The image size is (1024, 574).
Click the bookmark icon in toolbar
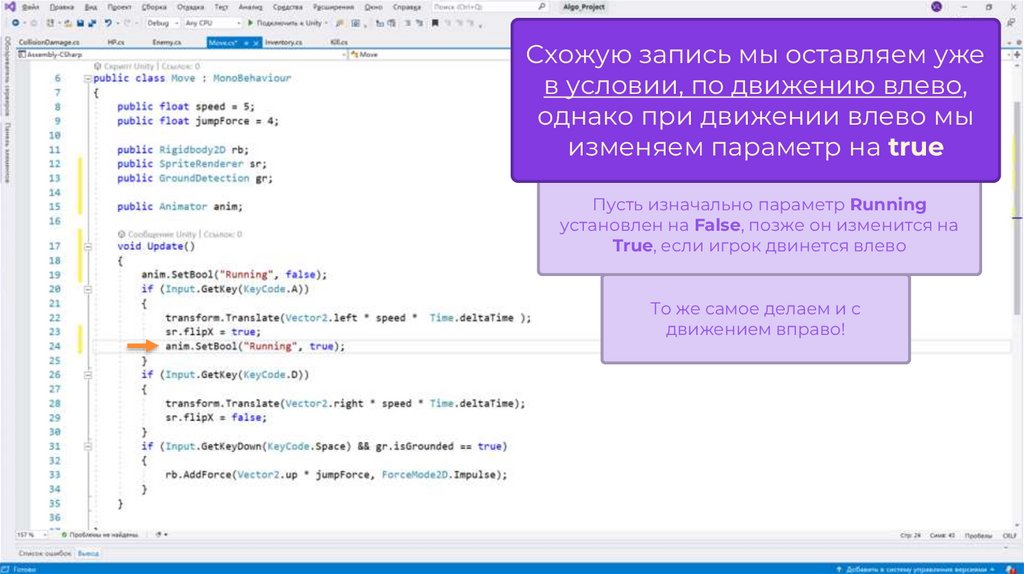[433, 21]
